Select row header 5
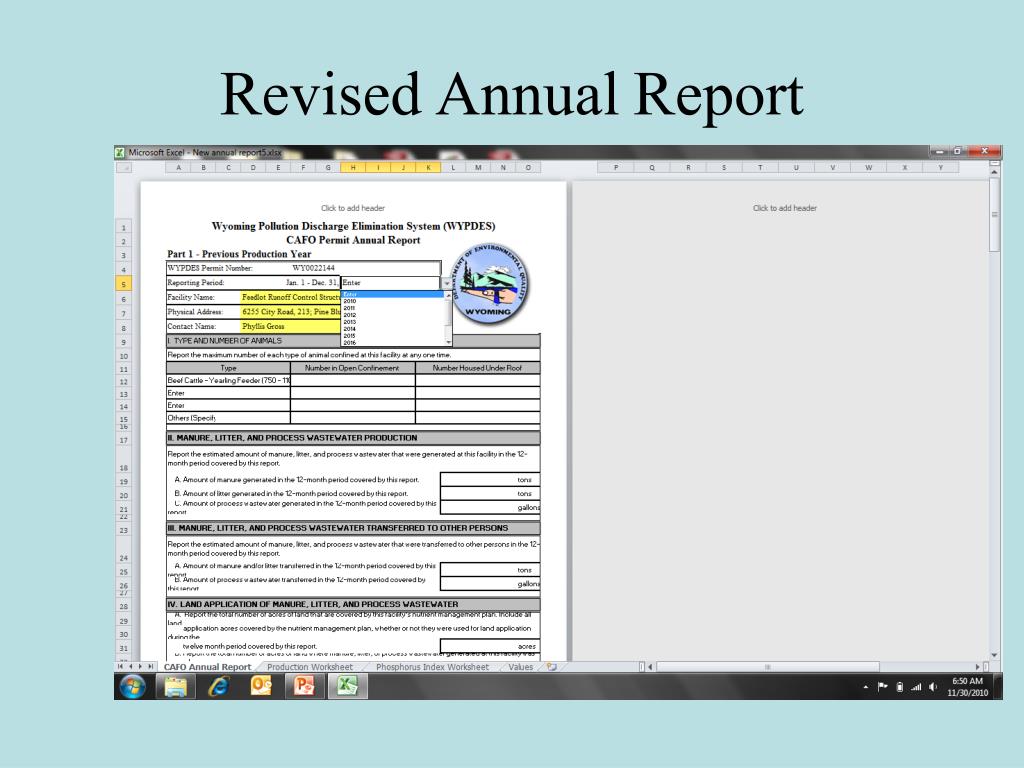This screenshot has width=1024, height=768. [x=123, y=284]
